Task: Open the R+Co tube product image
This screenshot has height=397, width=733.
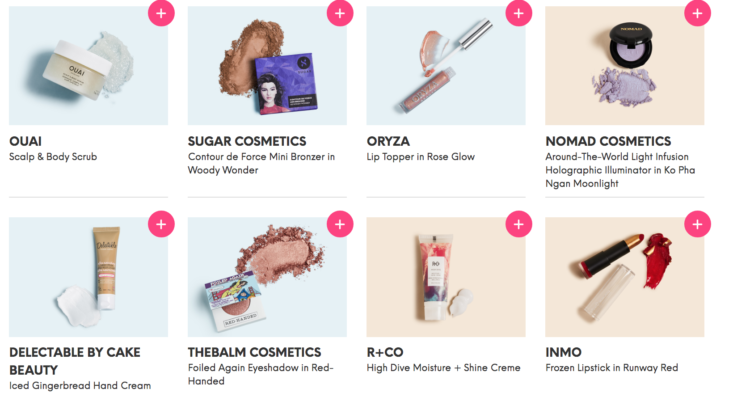Action: tap(446, 277)
